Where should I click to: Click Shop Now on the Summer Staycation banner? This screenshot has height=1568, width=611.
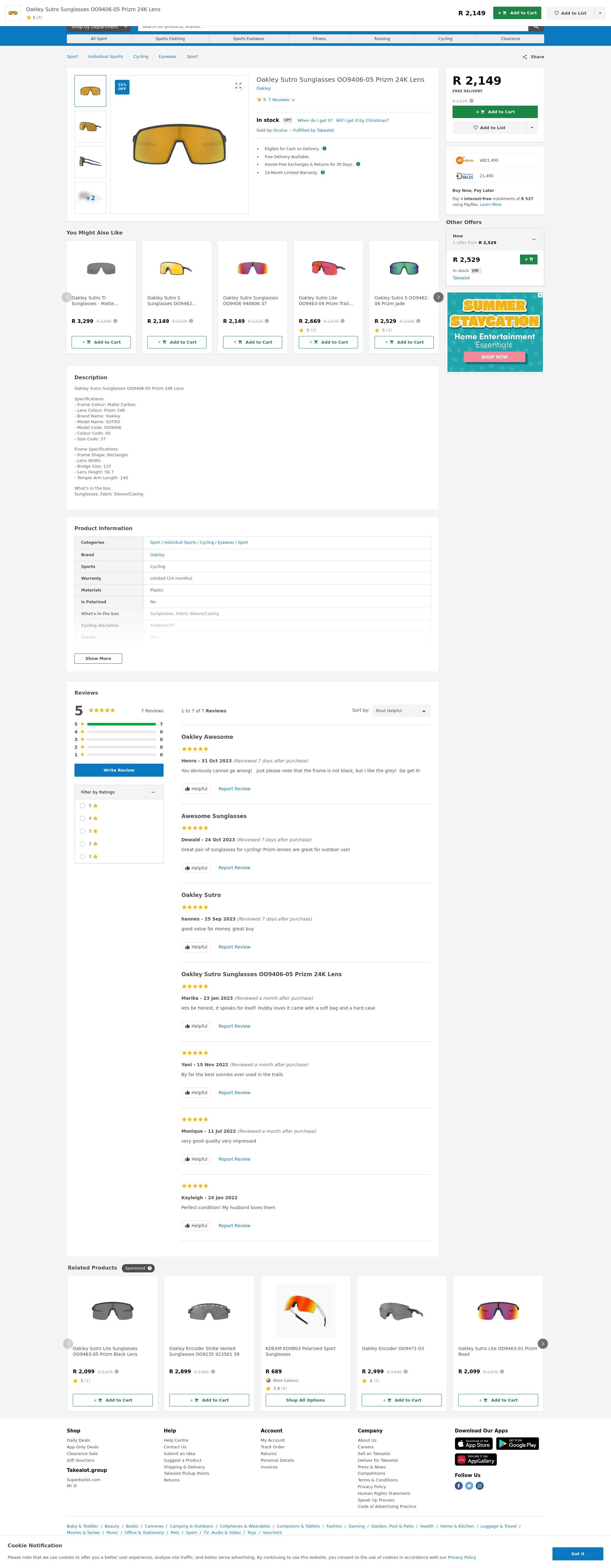[494, 357]
